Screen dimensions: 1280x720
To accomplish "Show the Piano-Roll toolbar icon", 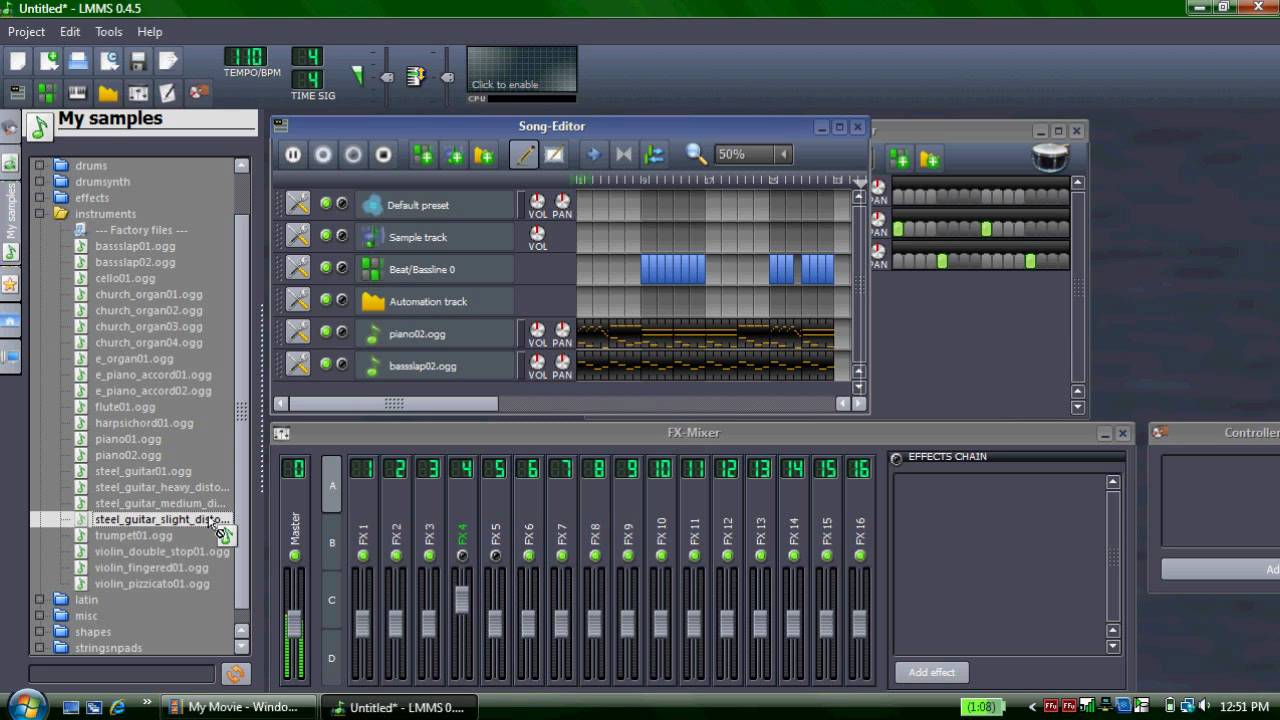I will 78,93.
